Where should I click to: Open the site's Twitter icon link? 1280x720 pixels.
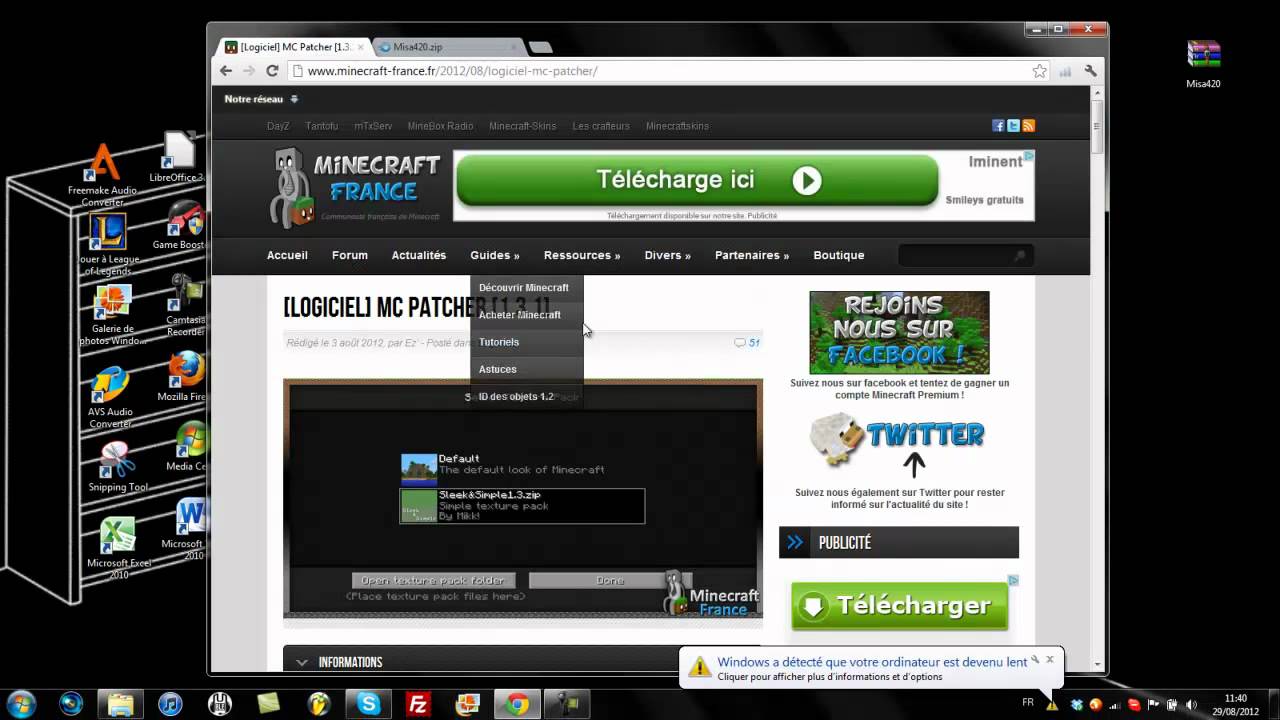click(x=1013, y=126)
